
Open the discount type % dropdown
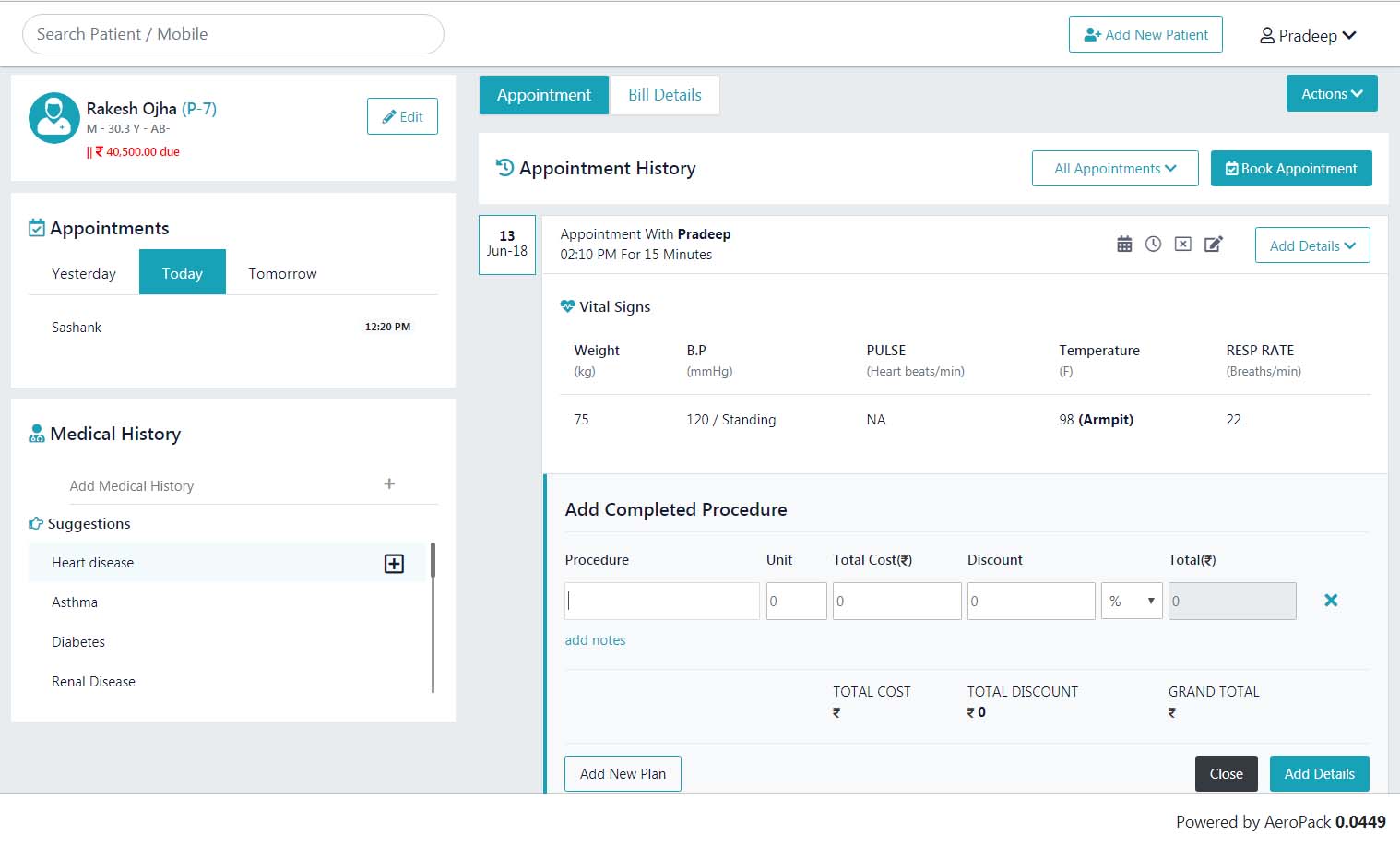pos(1132,601)
